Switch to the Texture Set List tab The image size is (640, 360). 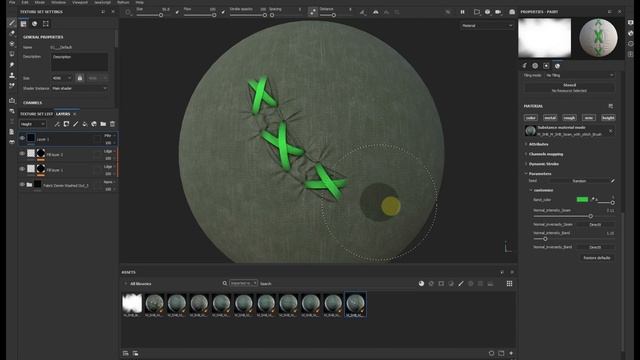coord(36,114)
